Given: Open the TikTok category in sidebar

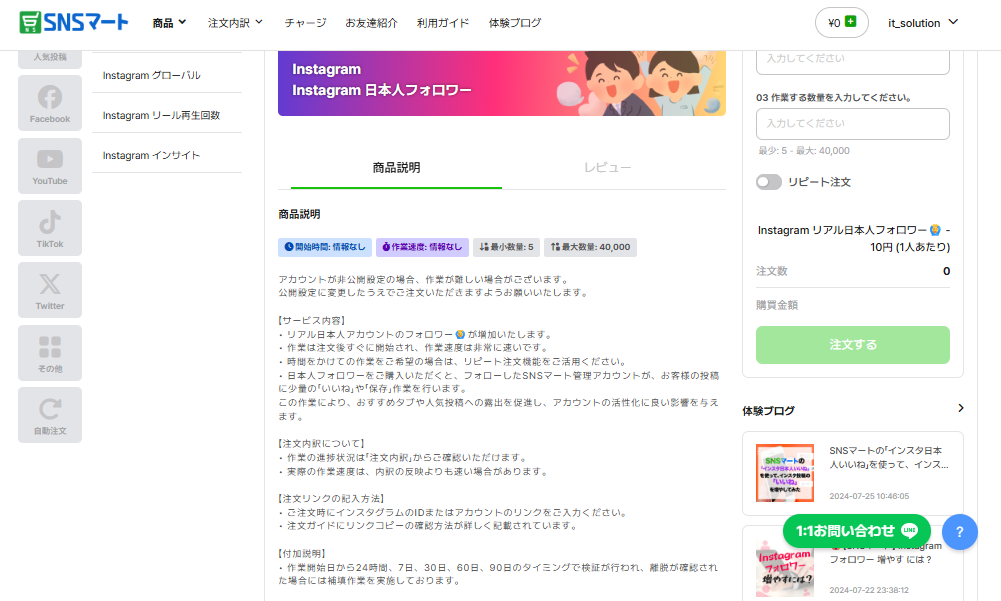Looking at the screenshot, I should pos(50,228).
